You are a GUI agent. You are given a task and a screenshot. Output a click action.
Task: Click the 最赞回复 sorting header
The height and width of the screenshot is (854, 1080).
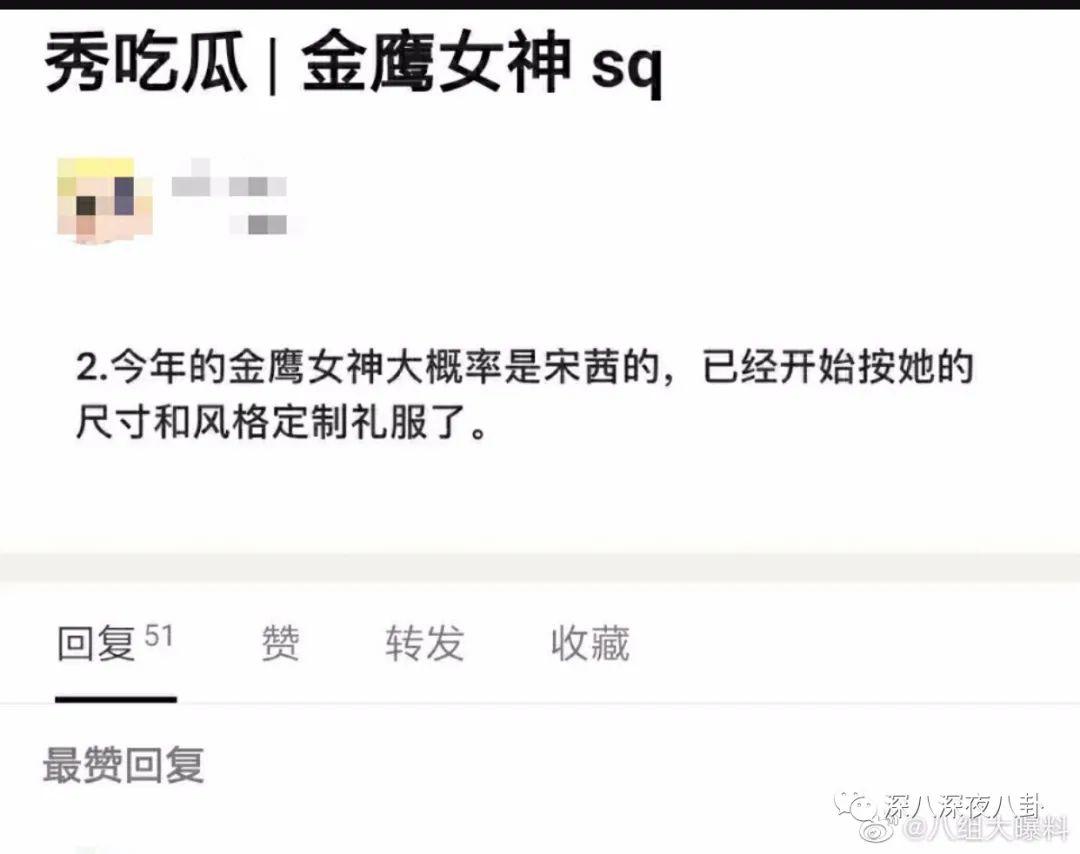(124, 765)
